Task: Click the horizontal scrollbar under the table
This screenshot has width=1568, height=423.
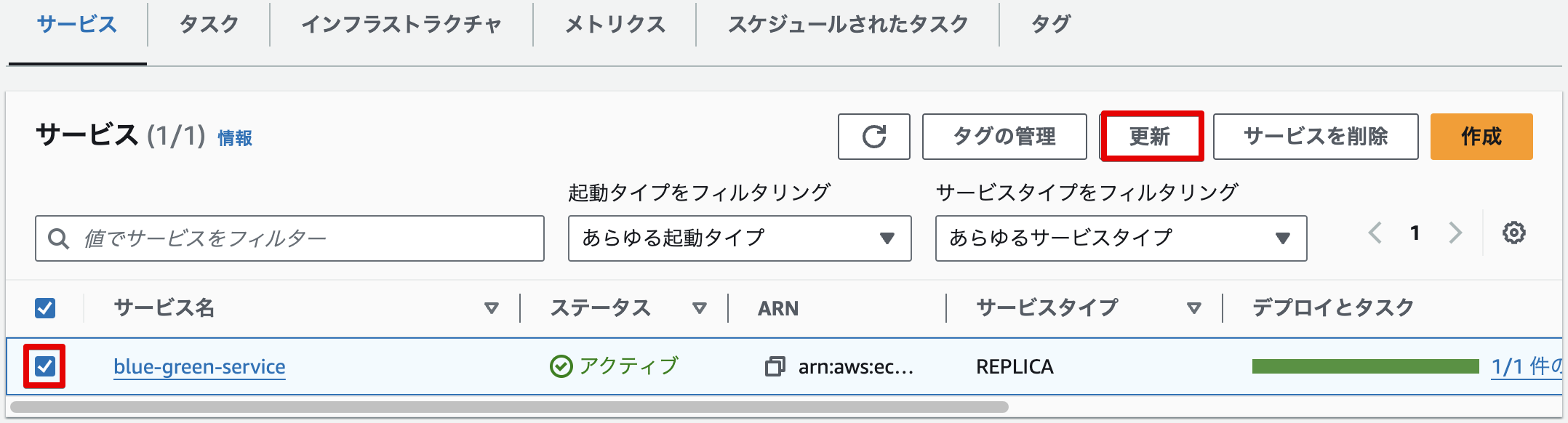Action: [509, 407]
